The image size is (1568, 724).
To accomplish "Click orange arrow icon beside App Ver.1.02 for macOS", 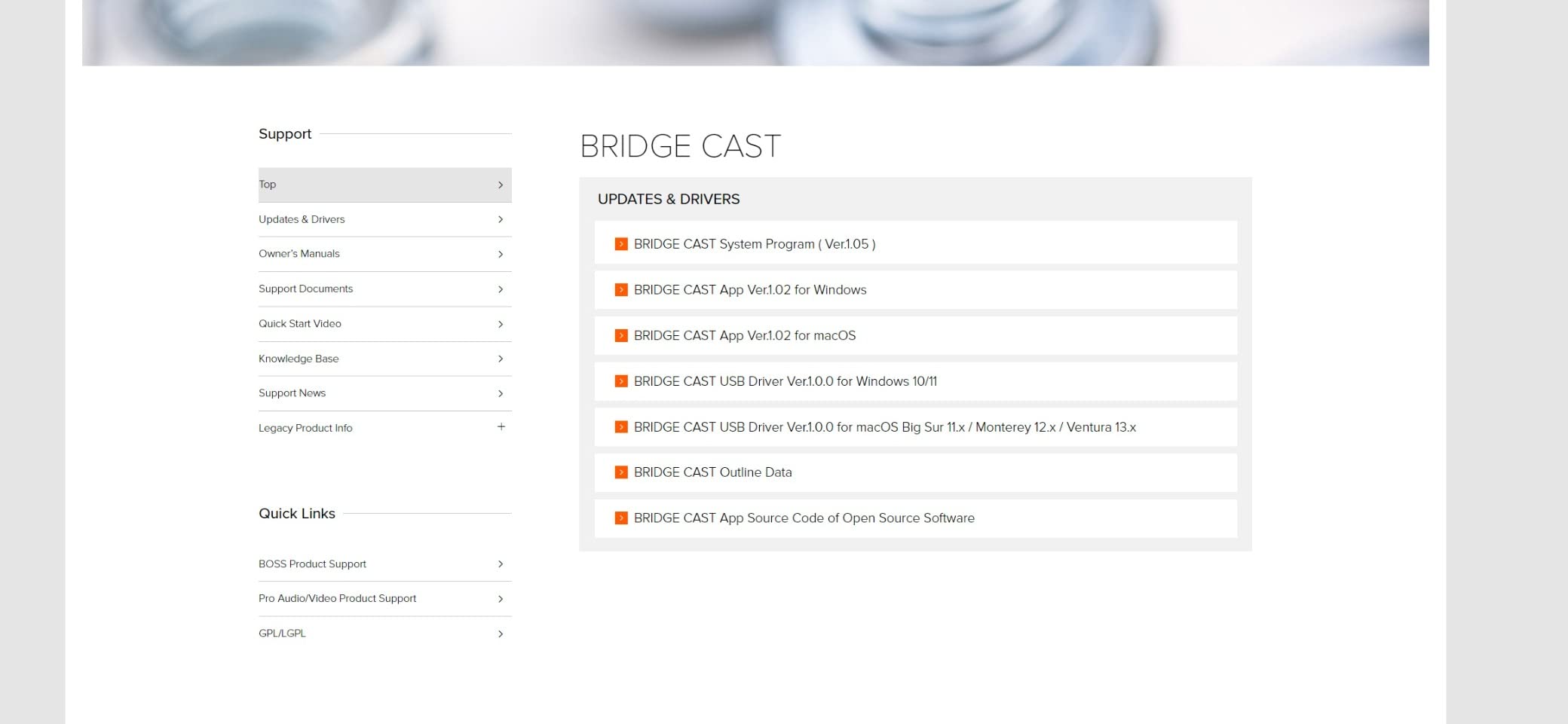I will [x=621, y=336].
